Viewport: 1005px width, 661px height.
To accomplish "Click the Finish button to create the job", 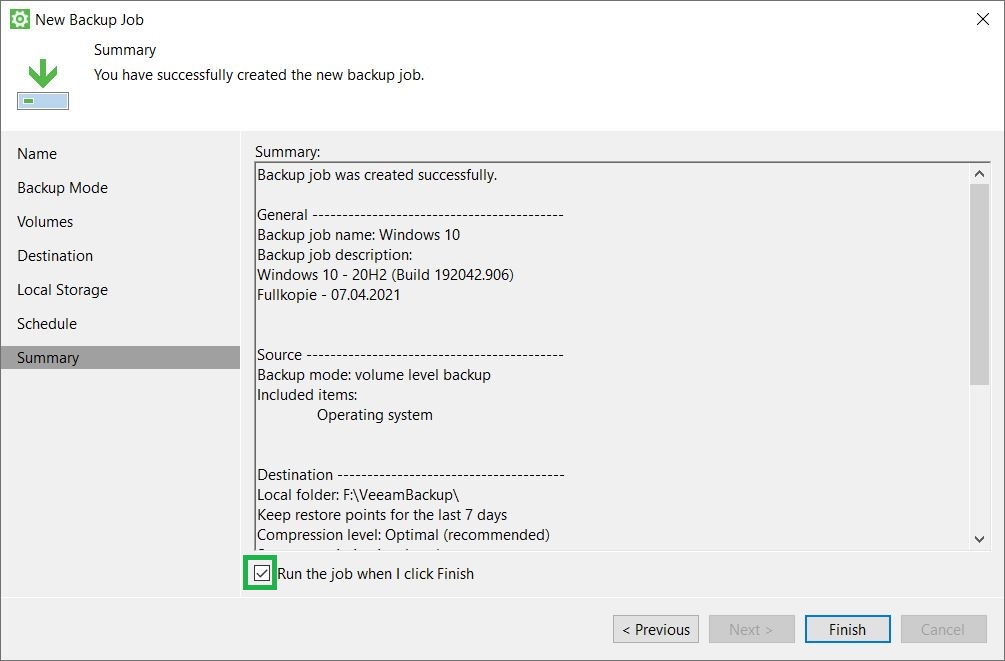I will pos(846,629).
